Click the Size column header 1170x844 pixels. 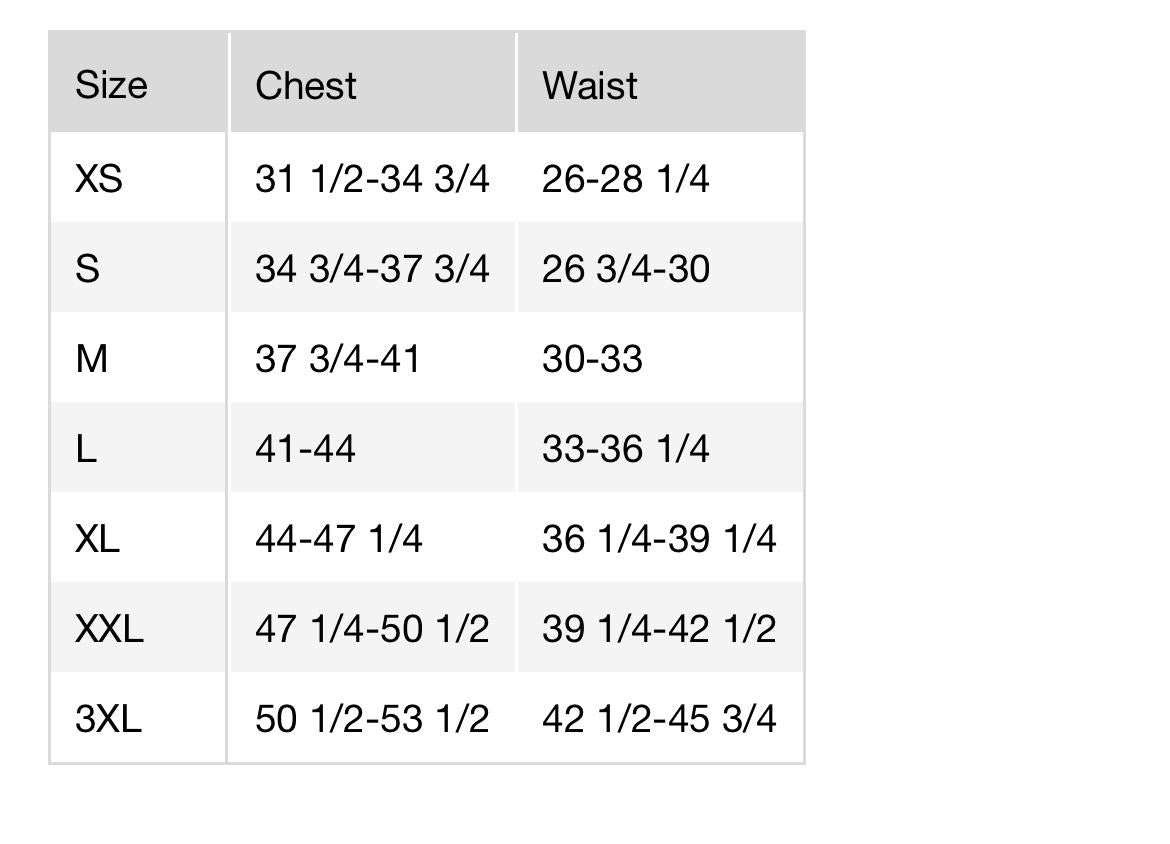click(111, 85)
